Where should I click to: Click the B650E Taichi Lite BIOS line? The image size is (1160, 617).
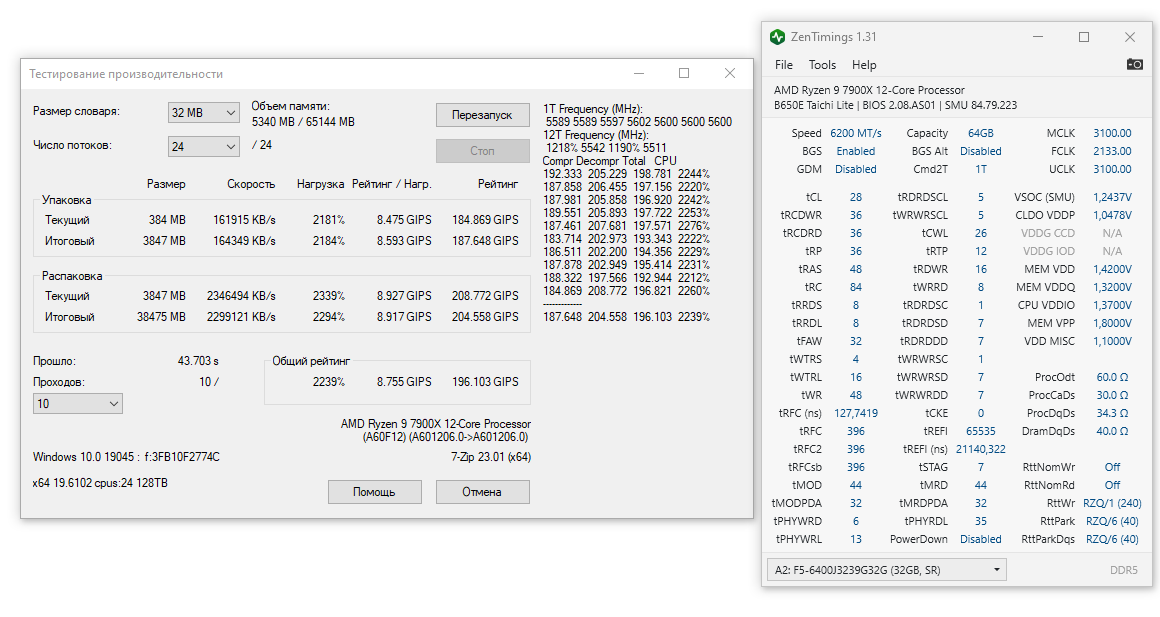[895, 106]
